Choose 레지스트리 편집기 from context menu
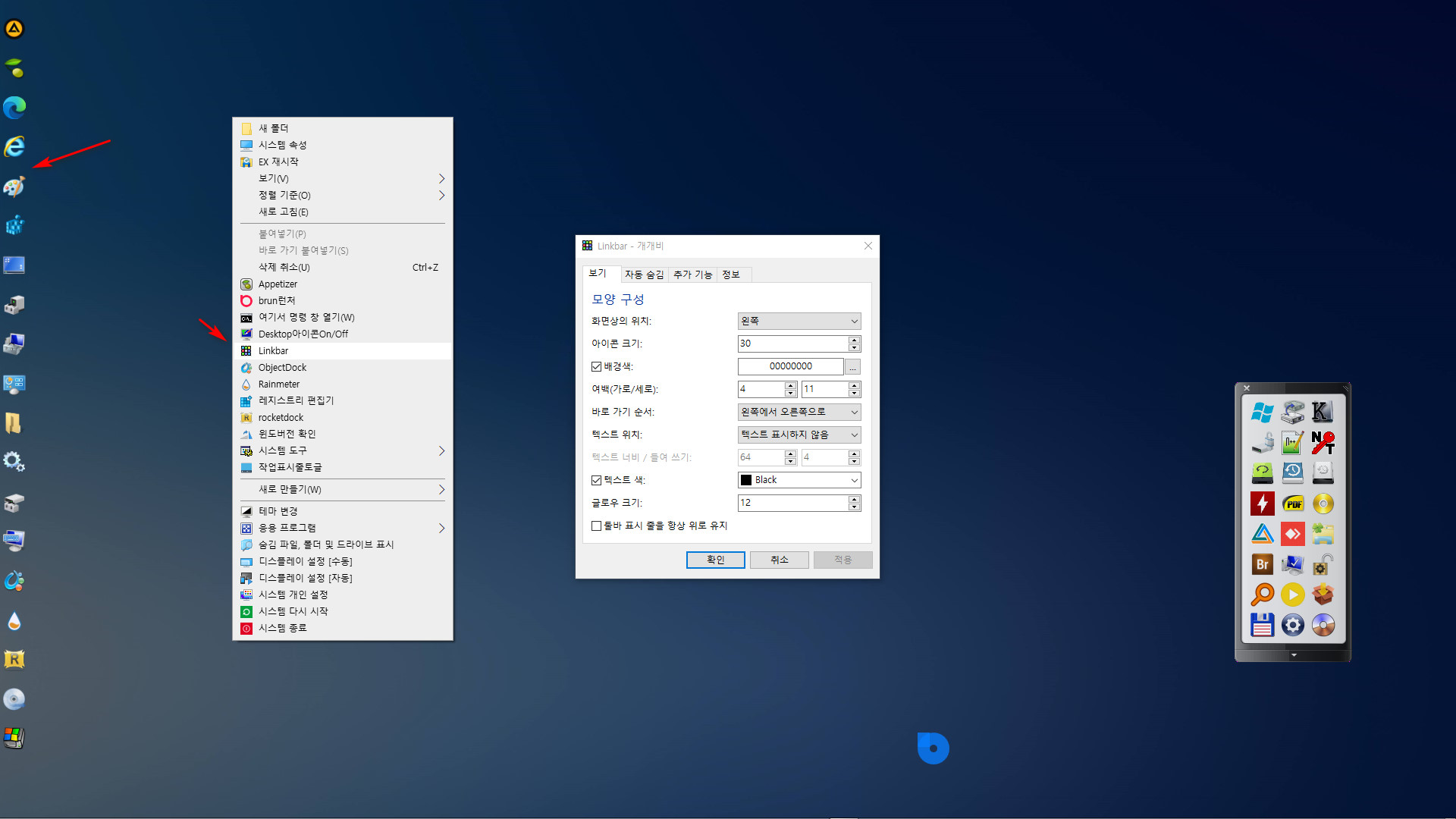1456x819 pixels. point(343,400)
